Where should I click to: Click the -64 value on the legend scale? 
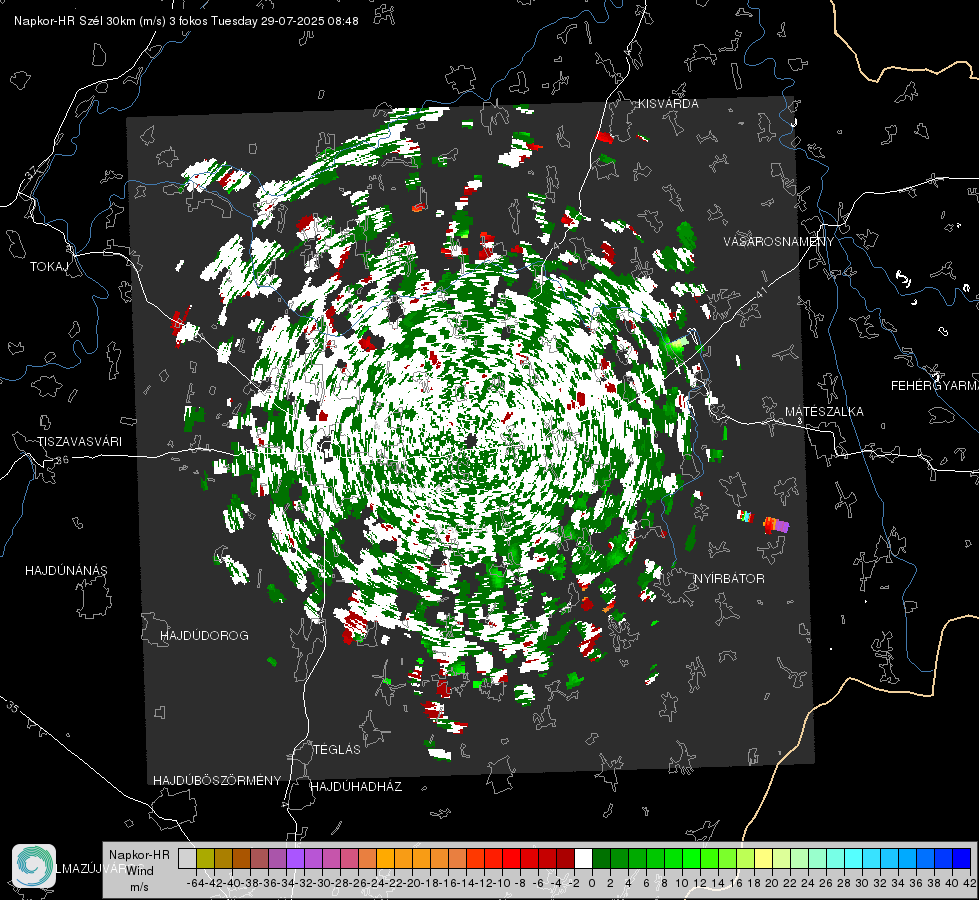click(196, 883)
